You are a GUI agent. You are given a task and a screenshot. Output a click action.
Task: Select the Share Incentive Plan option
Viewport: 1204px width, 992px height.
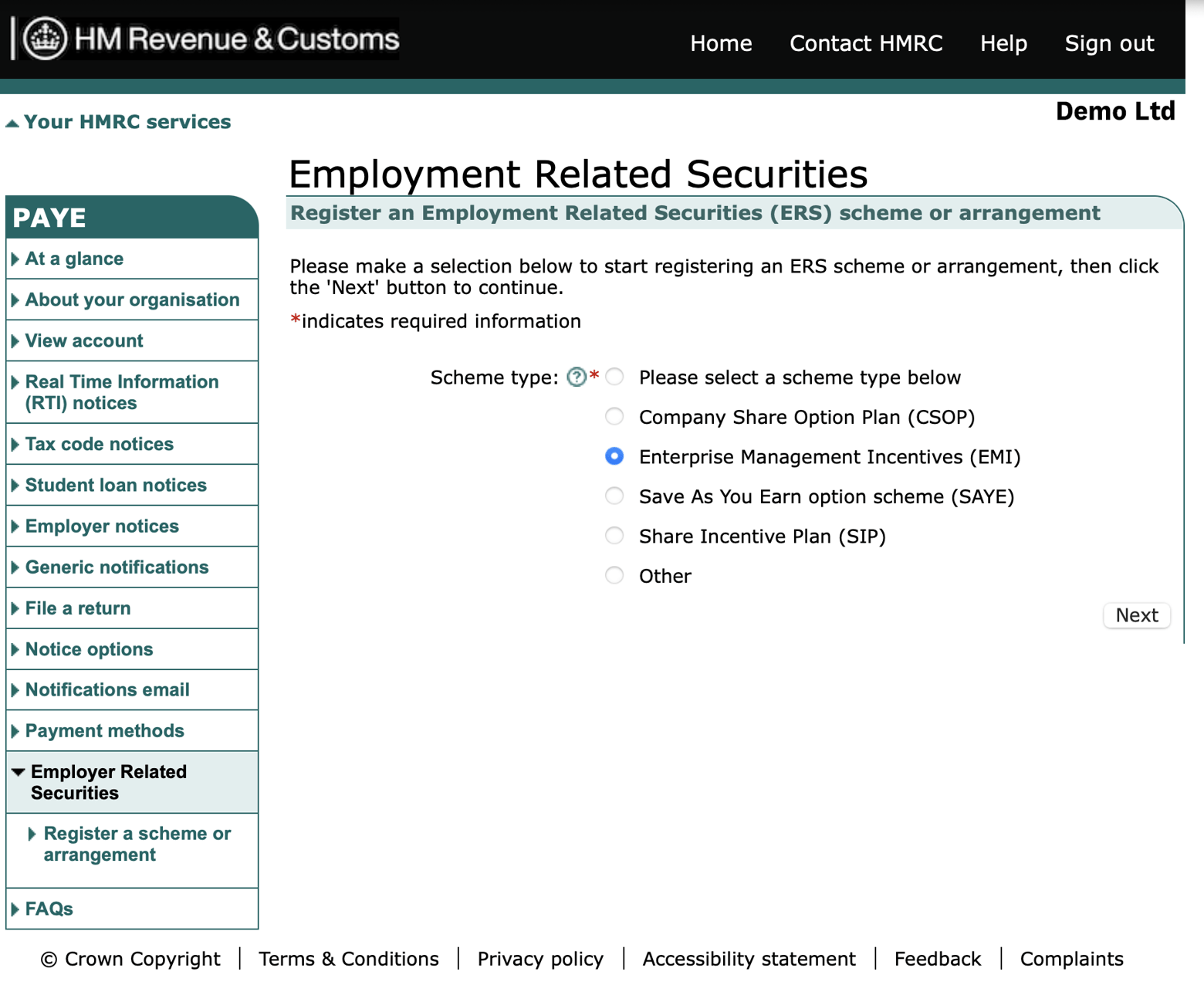click(x=614, y=535)
